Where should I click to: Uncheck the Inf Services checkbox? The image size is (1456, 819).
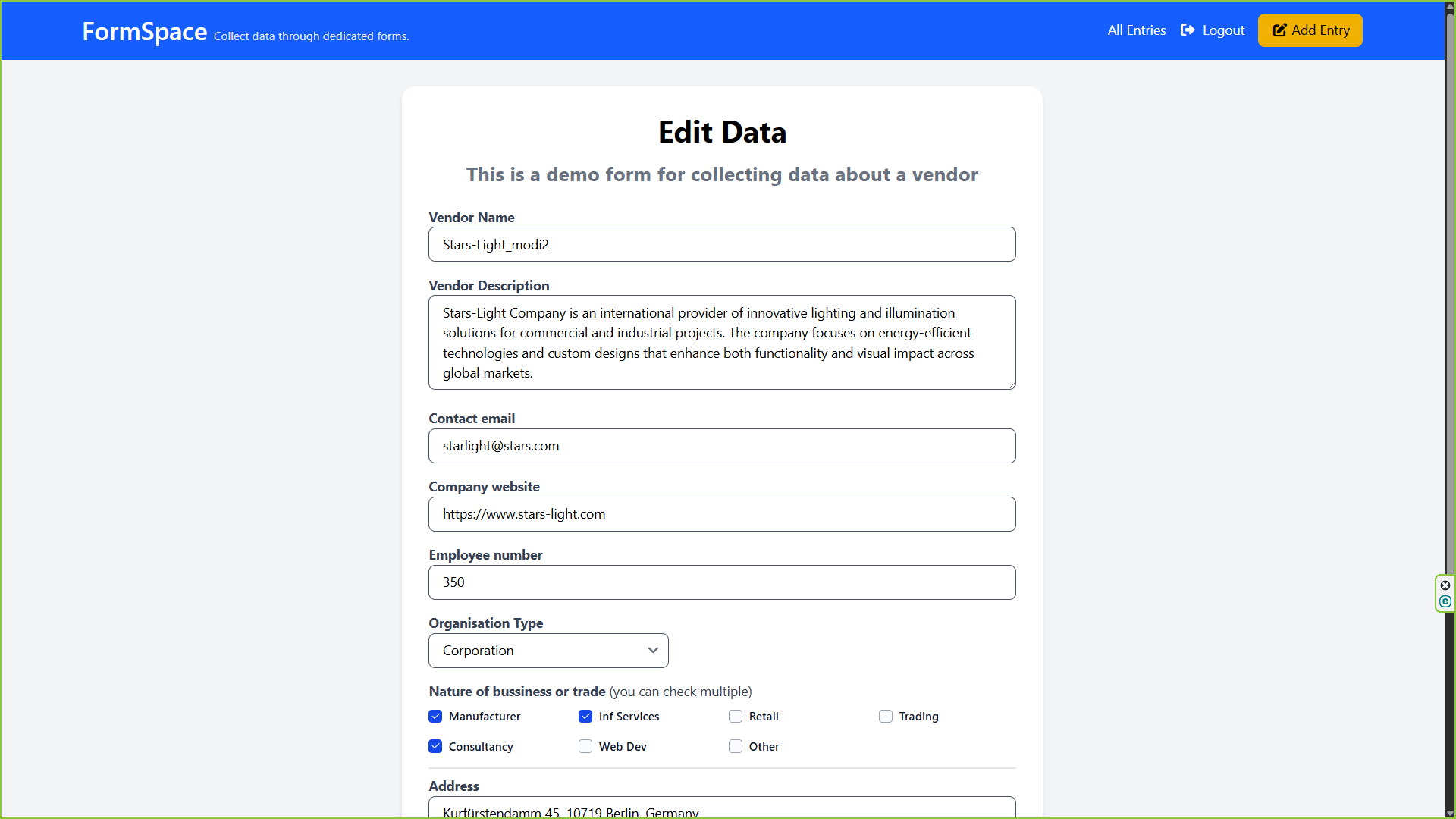tap(585, 717)
